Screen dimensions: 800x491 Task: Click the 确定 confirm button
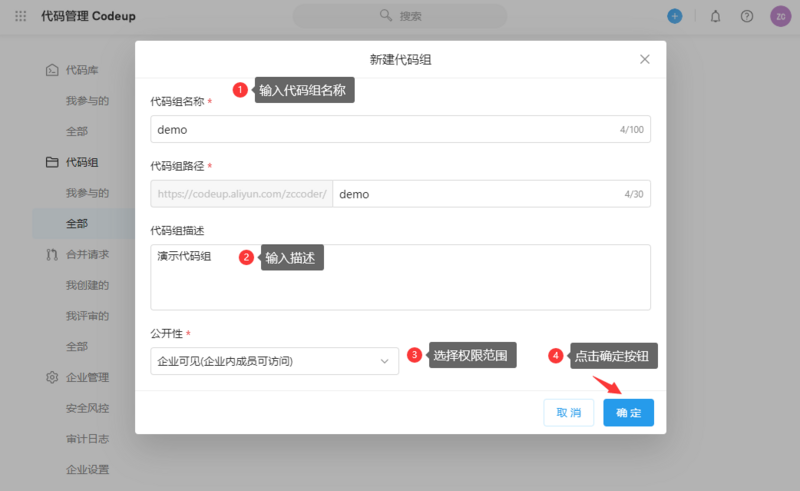(628, 412)
